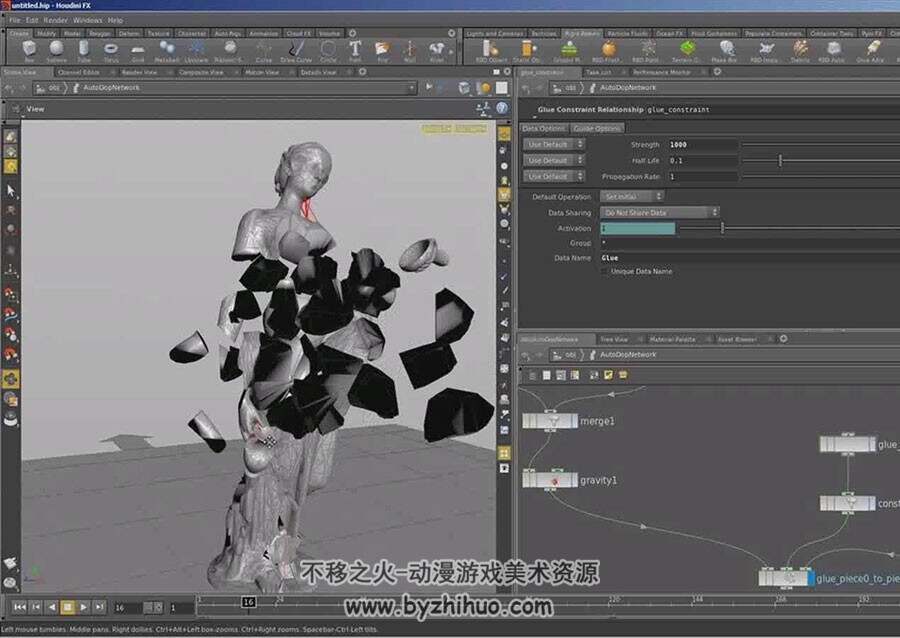Click the Debris shelf tool
Screen dimensions: 900x638
[x=800, y=52]
